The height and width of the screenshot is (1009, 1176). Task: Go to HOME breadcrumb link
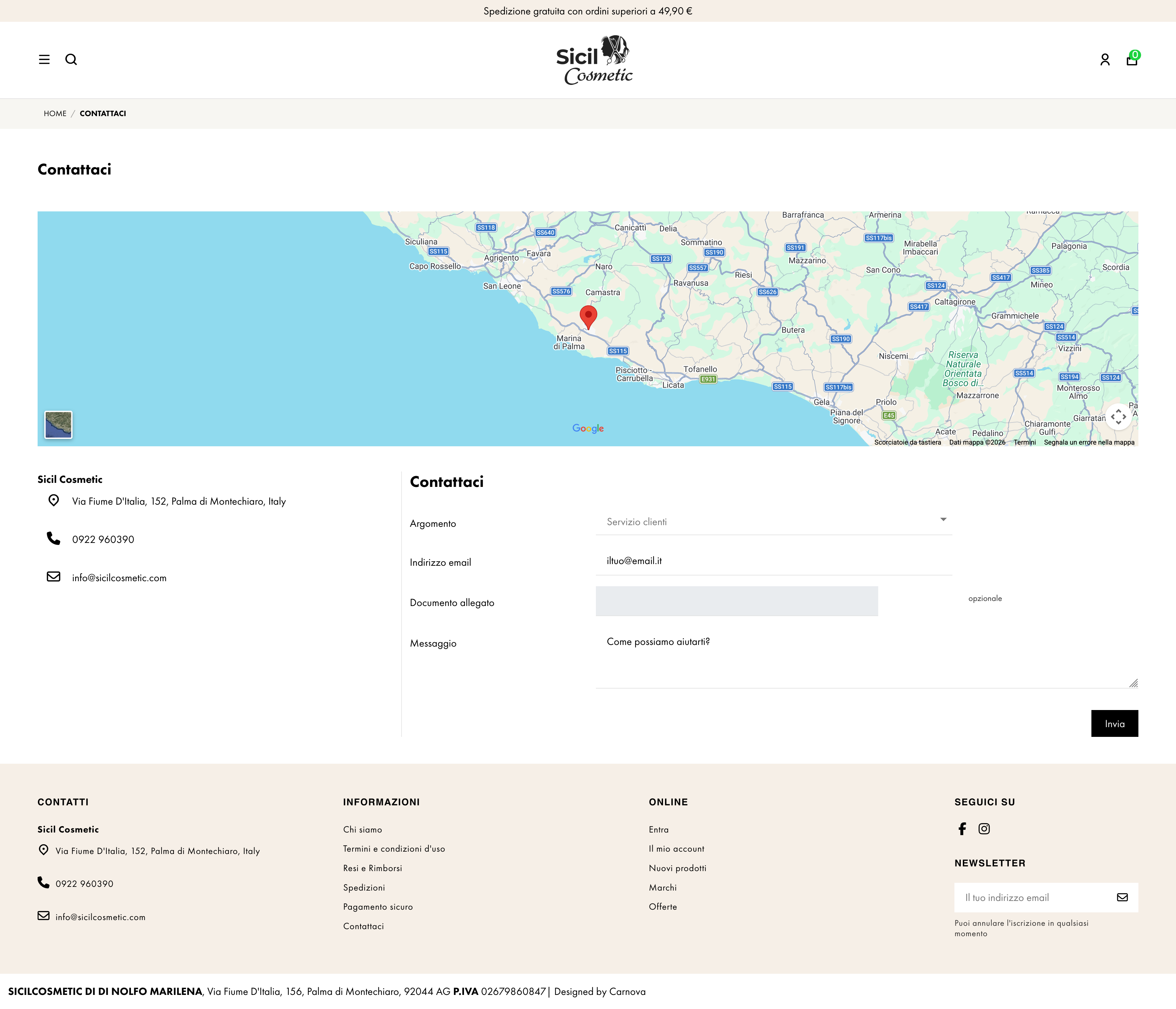(55, 113)
